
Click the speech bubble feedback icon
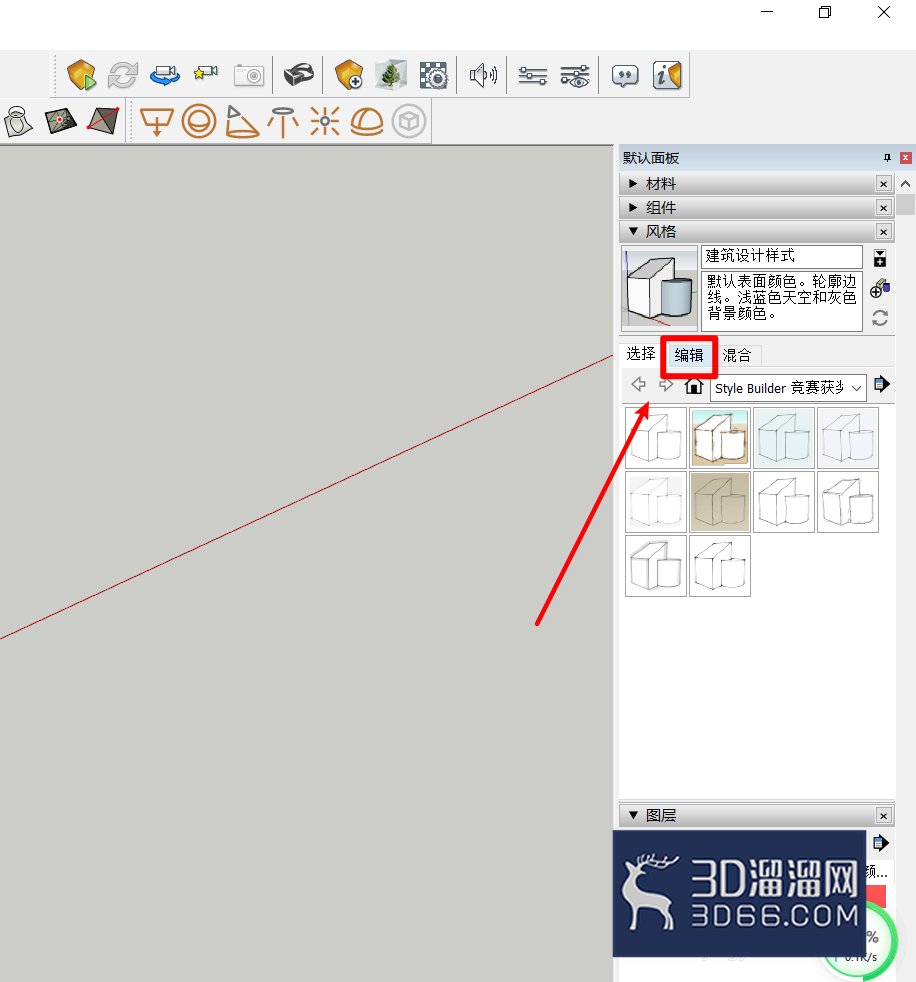tap(625, 76)
